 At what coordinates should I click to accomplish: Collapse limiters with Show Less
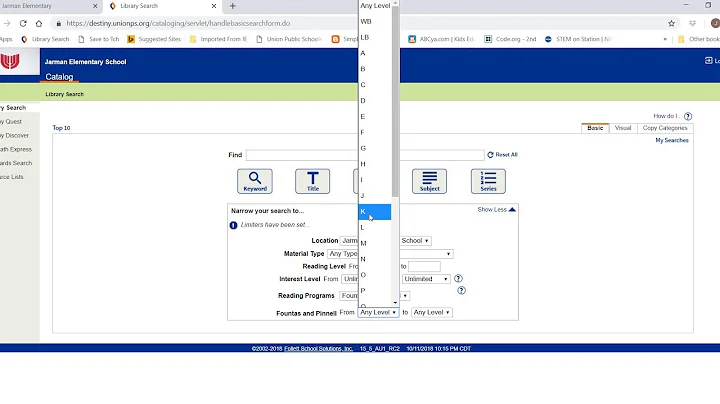[496, 209]
